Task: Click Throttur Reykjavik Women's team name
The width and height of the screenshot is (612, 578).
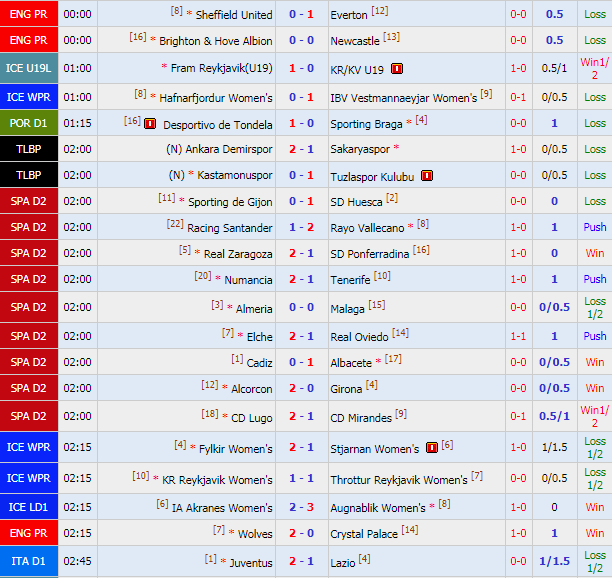Action: pos(399,480)
